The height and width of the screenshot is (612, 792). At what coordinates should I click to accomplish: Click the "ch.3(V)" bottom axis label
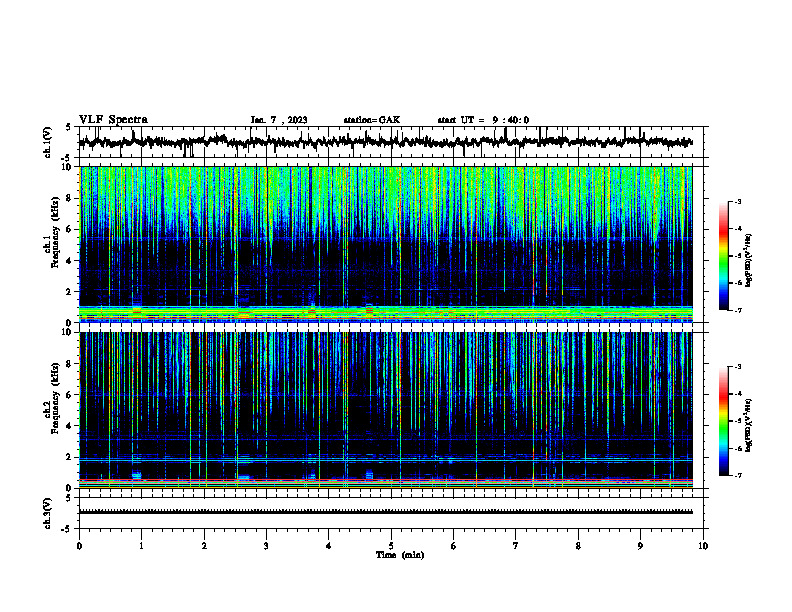[48, 513]
